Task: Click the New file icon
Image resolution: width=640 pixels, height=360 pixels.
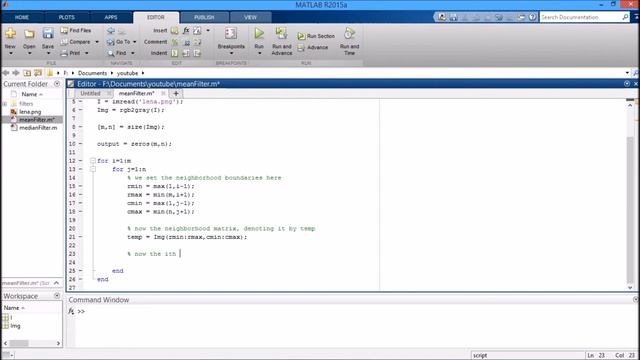Action: [10, 34]
